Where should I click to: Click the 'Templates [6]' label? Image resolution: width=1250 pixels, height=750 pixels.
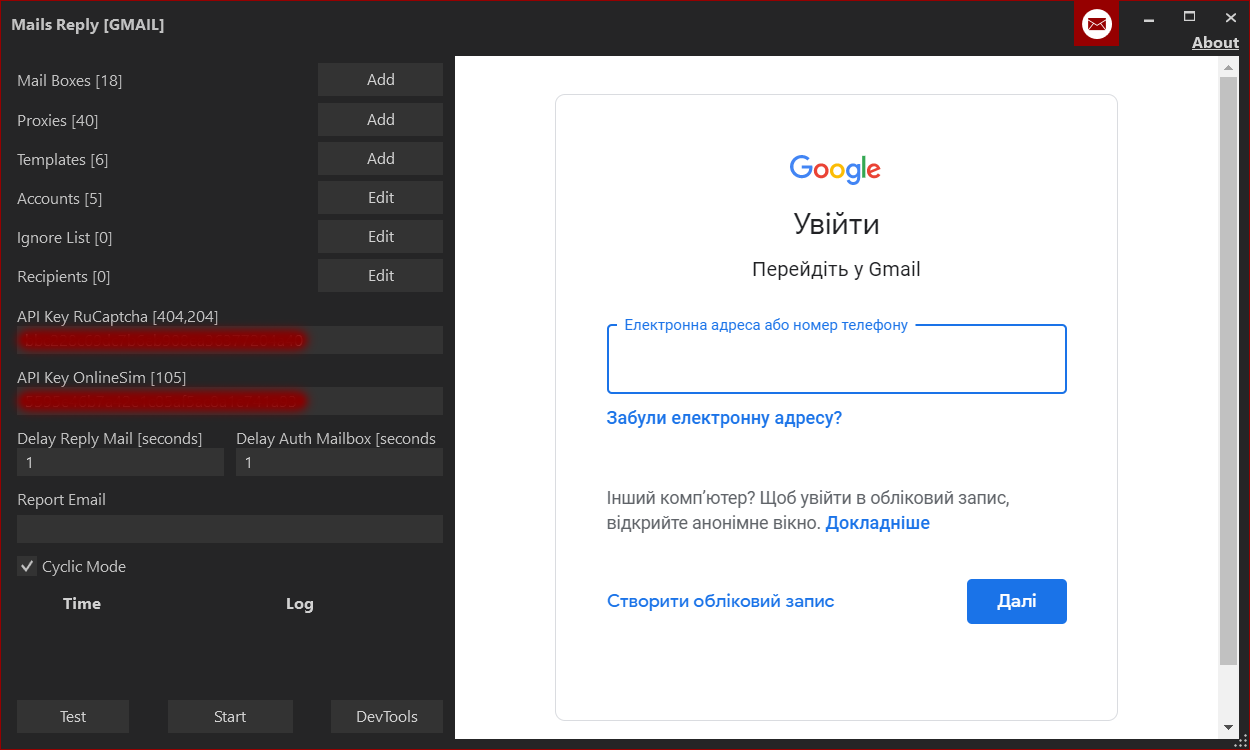(x=63, y=160)
